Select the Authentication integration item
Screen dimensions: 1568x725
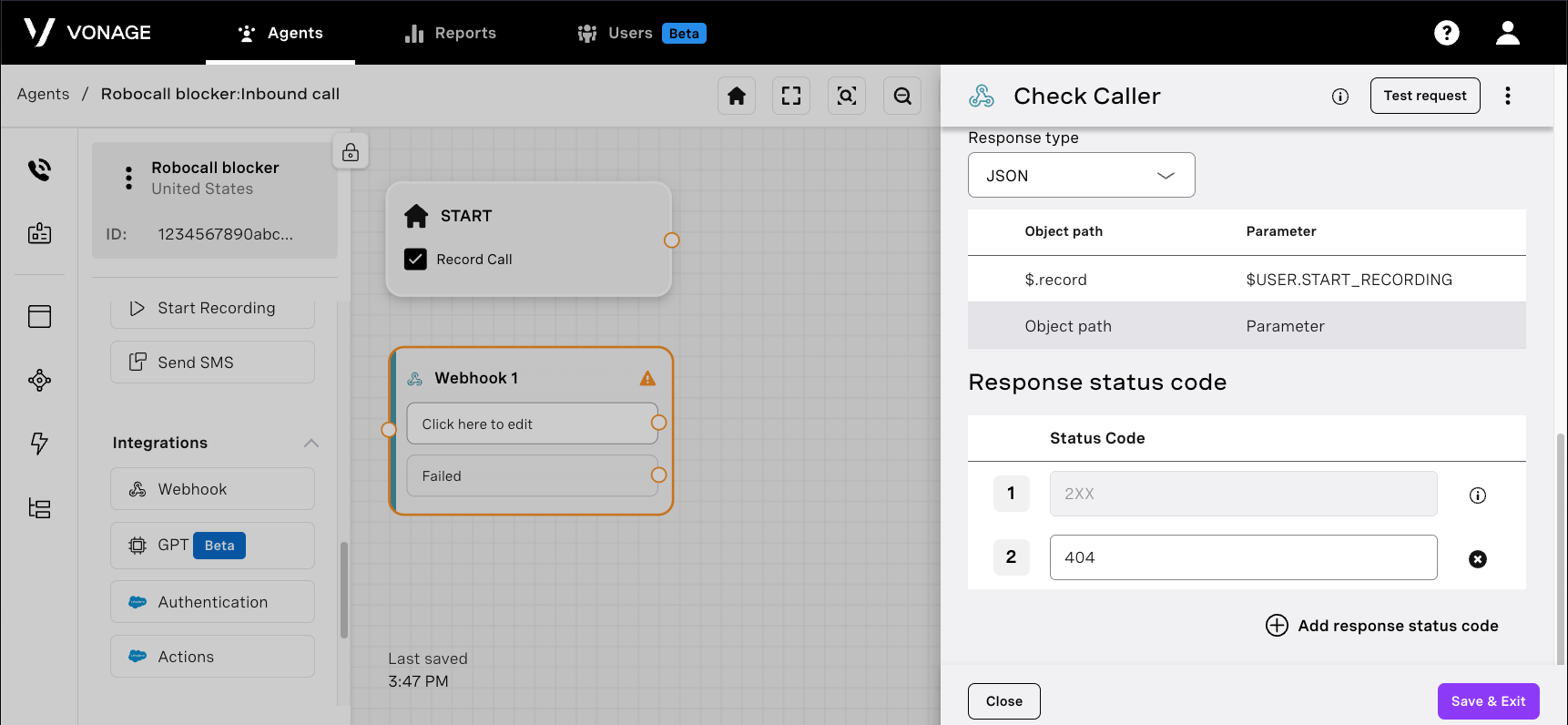[213, 602]
